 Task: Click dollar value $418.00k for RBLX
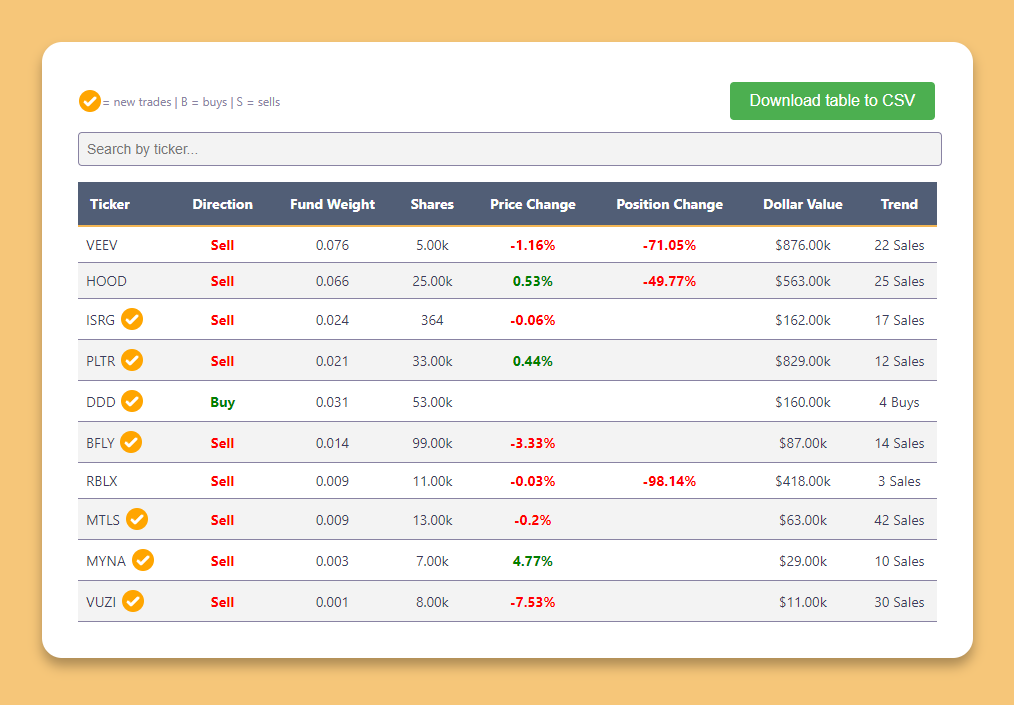point(803,481)
